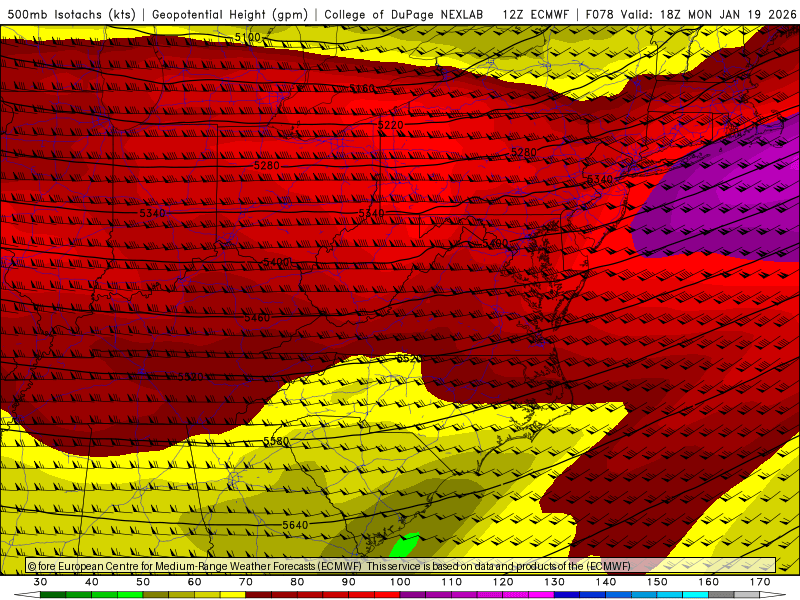This screenshot has height=600, width=800.
Task: Click the '70' color scale label
Action: click(x=246, y=582)
